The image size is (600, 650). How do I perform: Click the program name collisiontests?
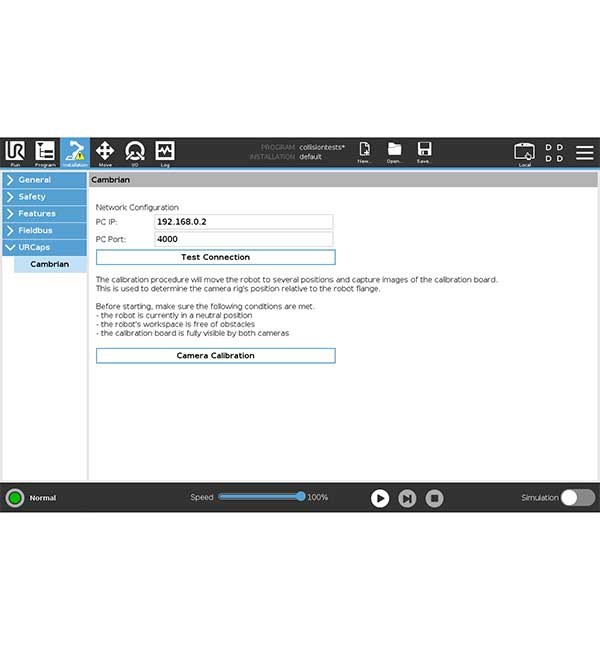point(322,148)
